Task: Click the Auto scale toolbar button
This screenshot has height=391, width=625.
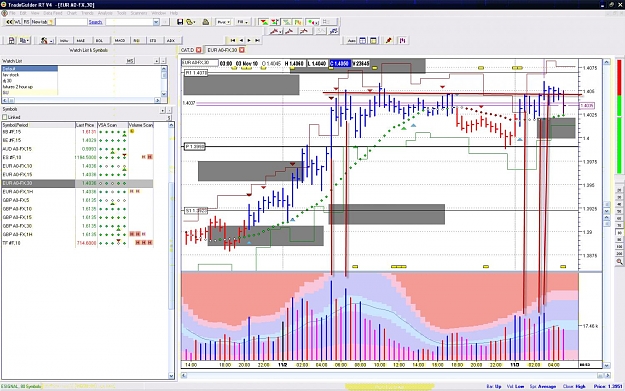Action: click(352, 40)
